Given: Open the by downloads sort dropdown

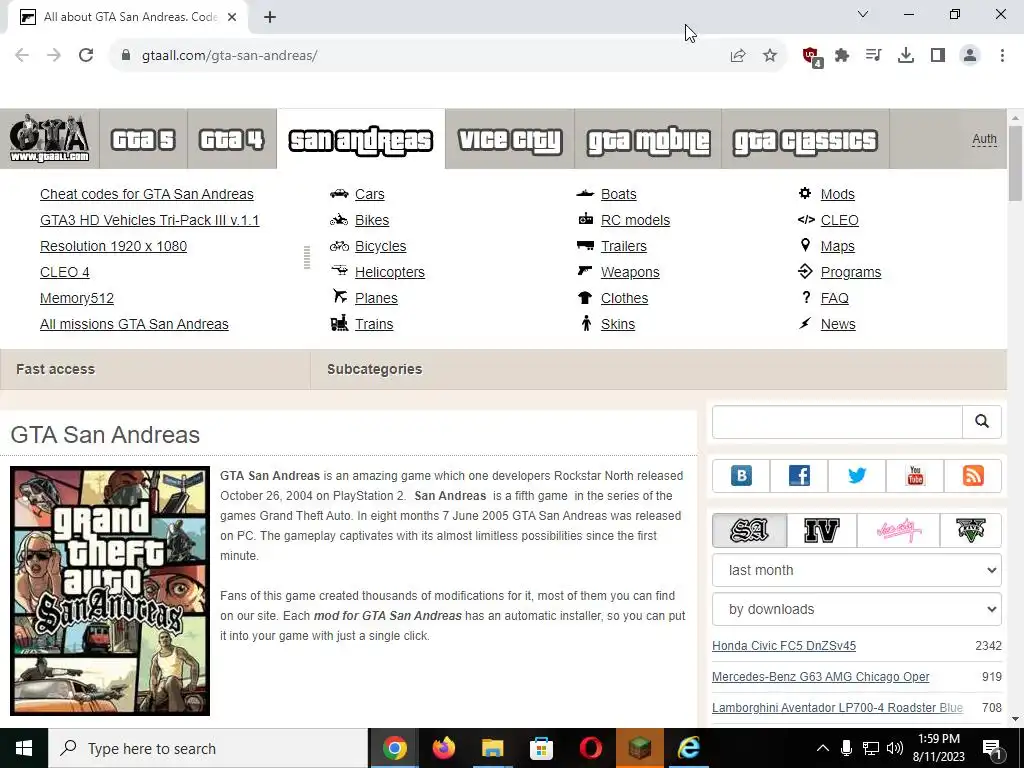Looking at the screenshot, I should pyautogui.click(x=857, y=609).
